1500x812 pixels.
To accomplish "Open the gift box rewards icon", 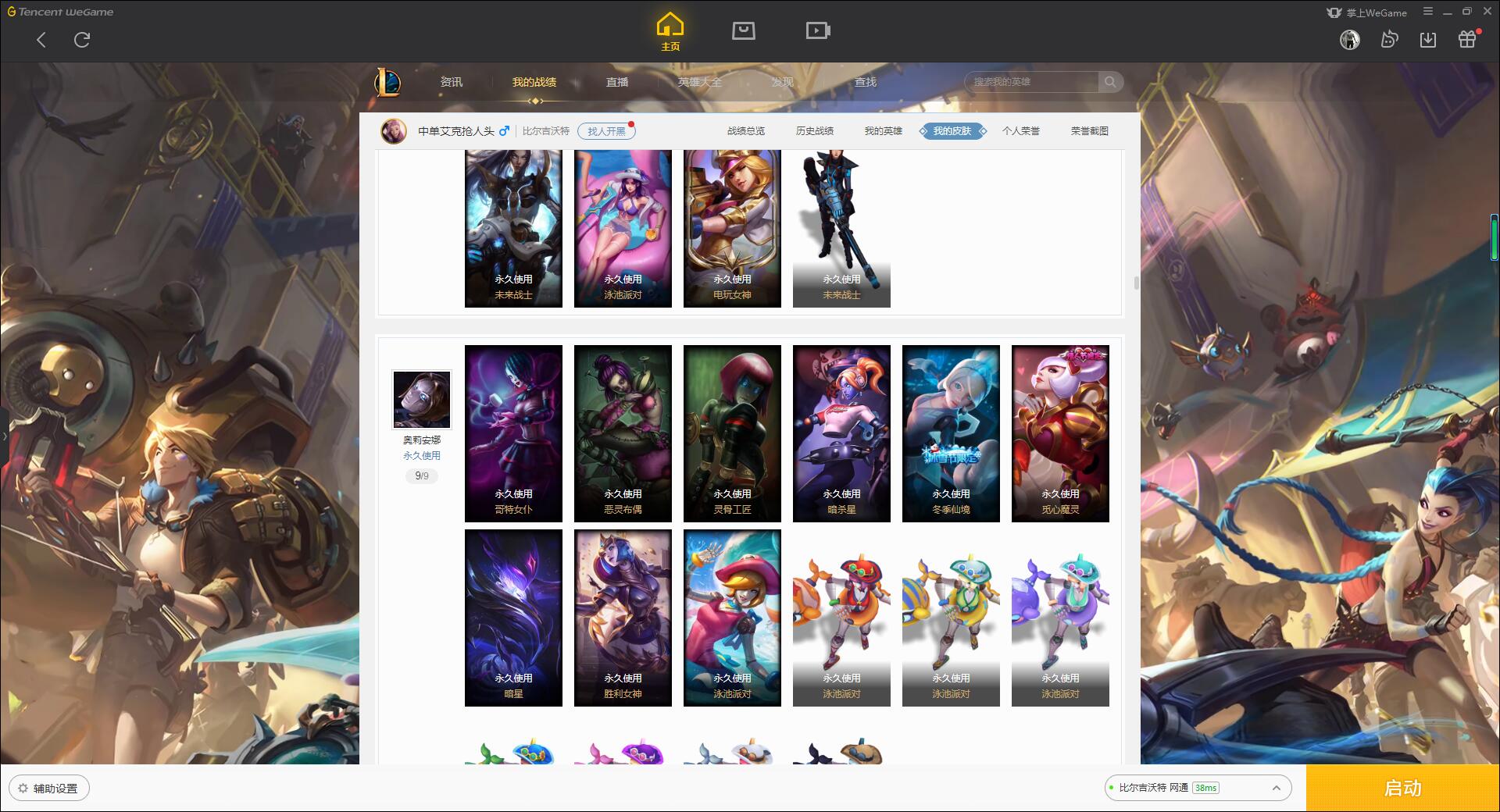I will pos(1467,39).
